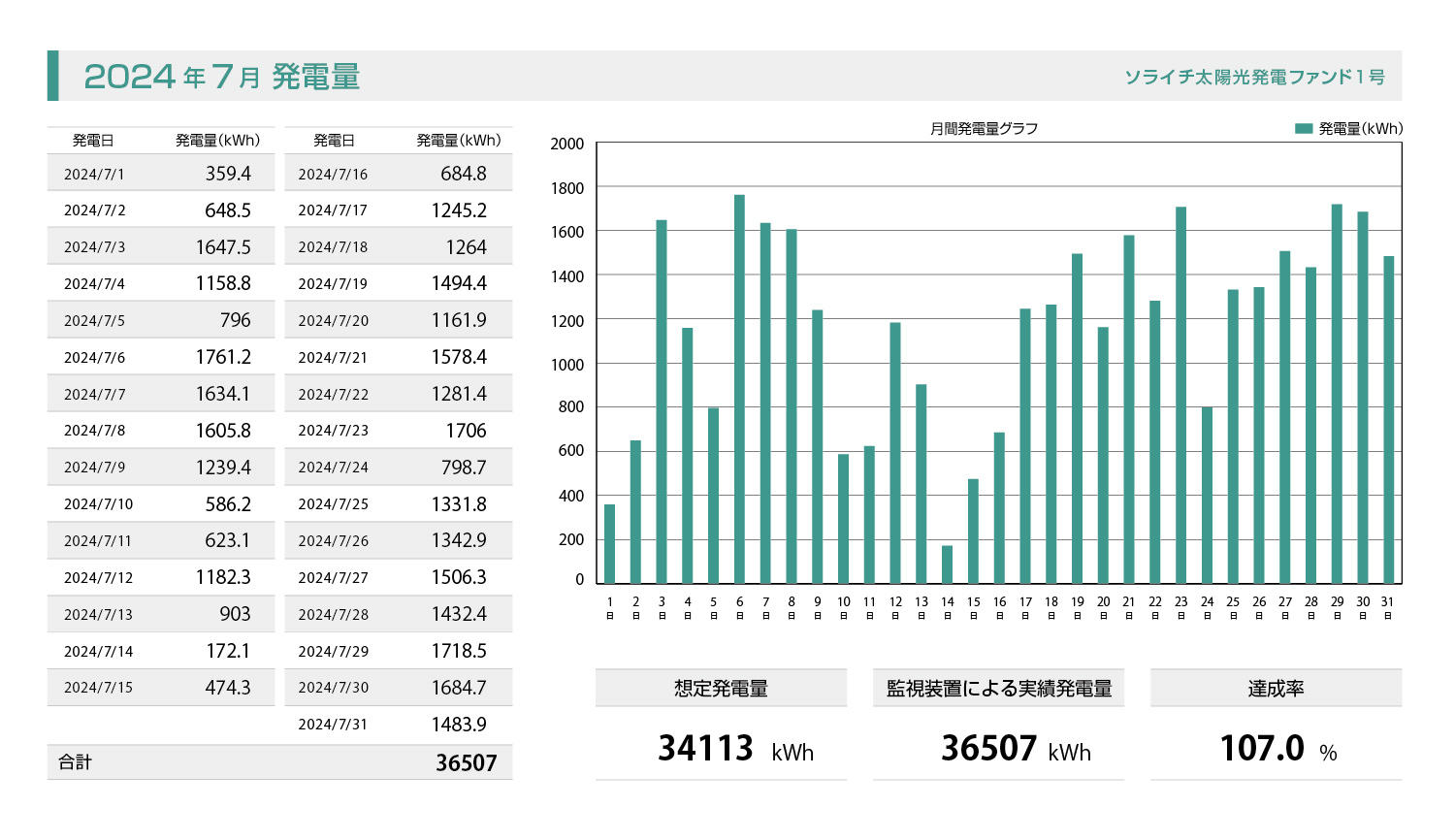Image resolution: width=1455 pixels, height=840 pixels.
Task: Click 監視装置による実績発電量 header
Action: pos(998,689)
